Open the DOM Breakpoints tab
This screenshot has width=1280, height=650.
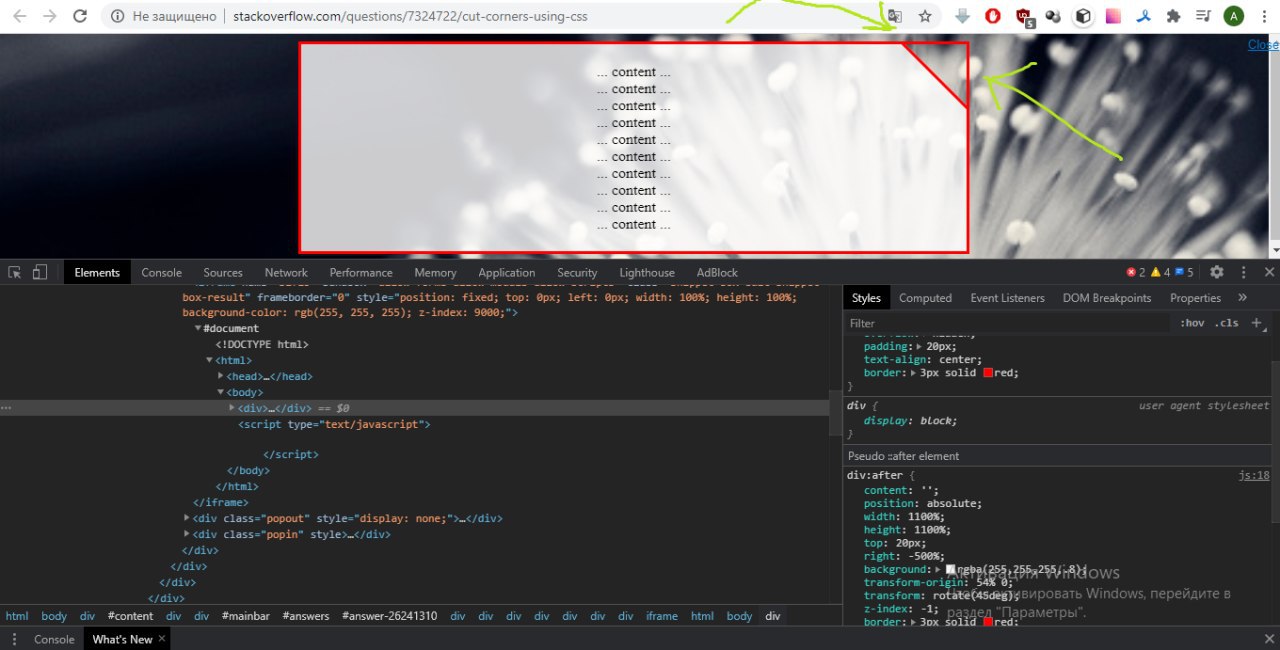(1107, 298)
